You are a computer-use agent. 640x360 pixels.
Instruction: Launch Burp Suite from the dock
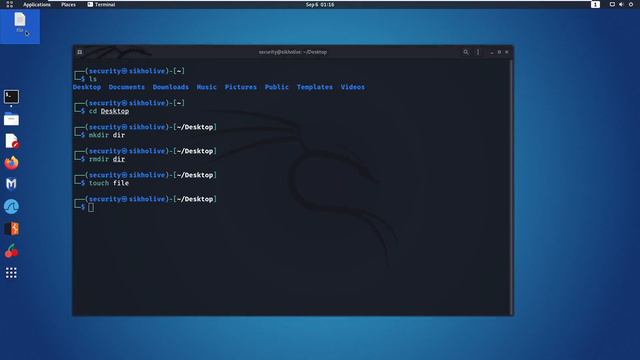(11, 229)
